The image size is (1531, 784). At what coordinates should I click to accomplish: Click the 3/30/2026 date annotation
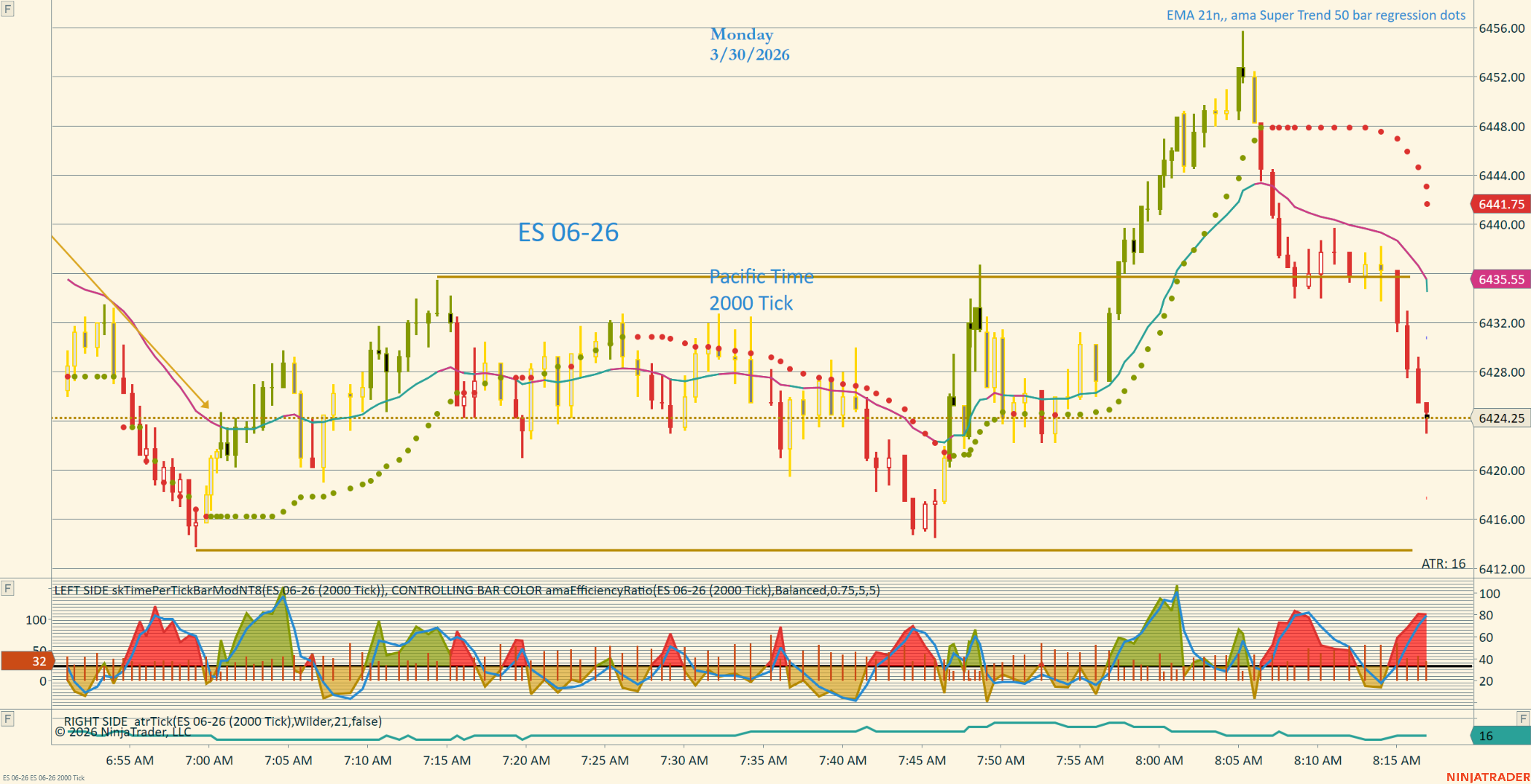pyautogui.click(x=750, y=55)
